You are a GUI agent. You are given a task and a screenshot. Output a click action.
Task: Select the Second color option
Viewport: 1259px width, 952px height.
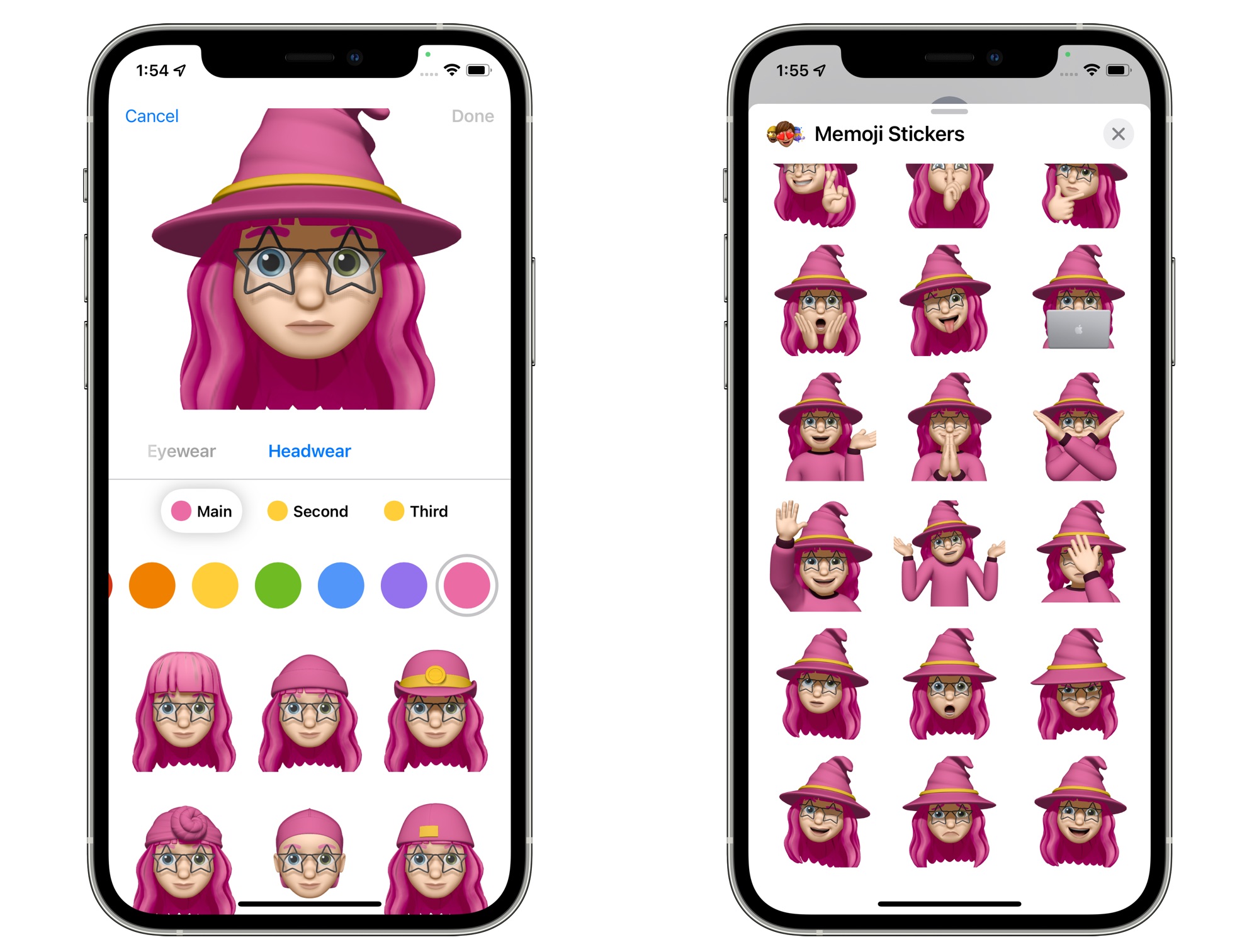[307, 512]
